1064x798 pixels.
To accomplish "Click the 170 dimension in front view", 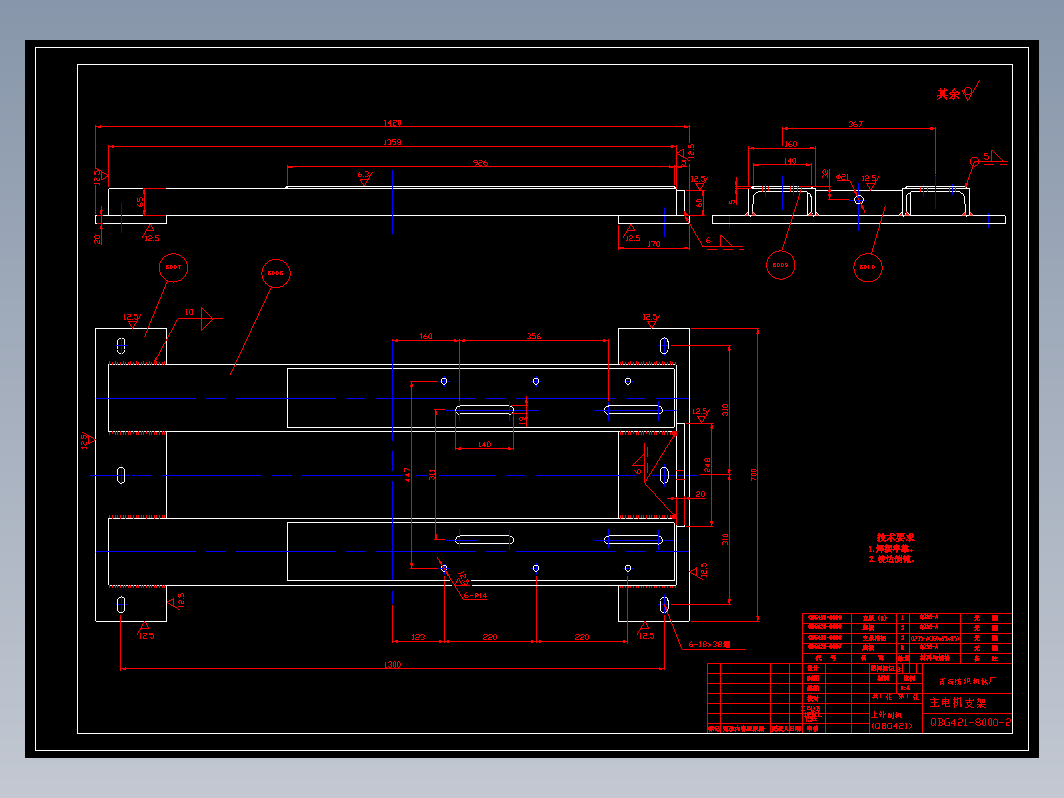I will click(653, 244).
